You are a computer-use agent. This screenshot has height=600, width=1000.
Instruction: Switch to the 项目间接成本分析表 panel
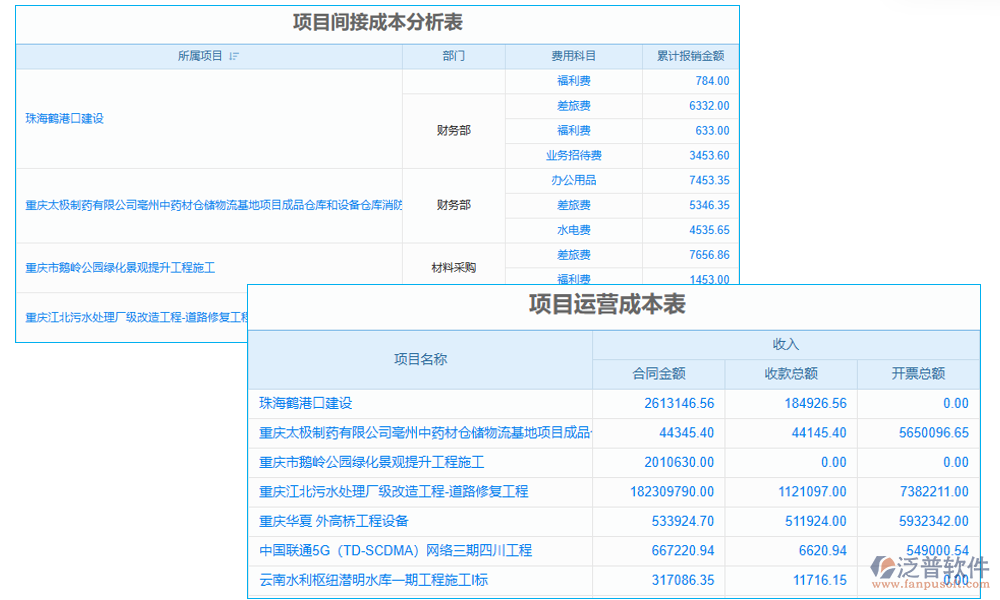click(x=376, y=23)
